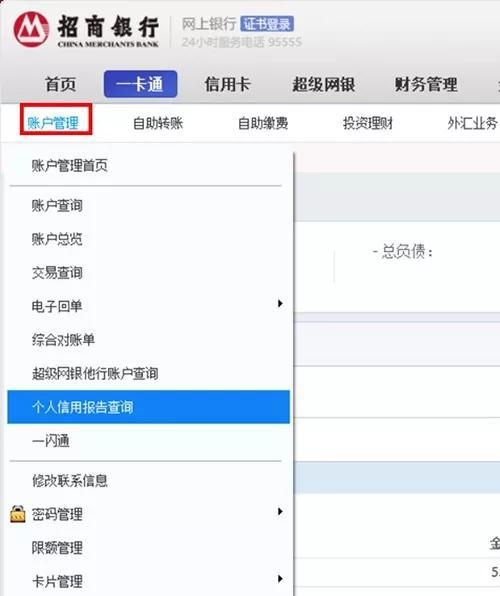The height and width of the screenshot is (596, 500).
Task: Click 个人信用报告查询 highlighted entry
Action: click(x=148, y=407)
